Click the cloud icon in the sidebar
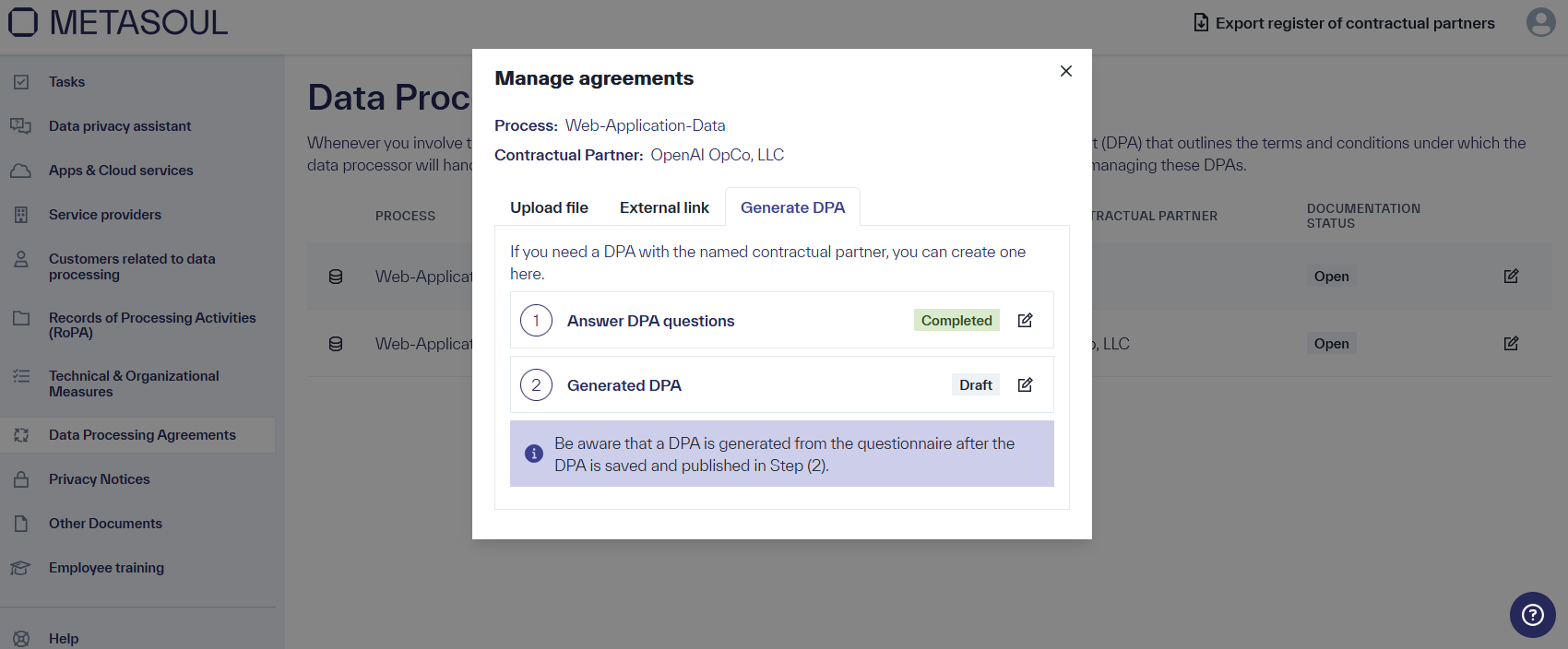The image size is (1568, 649). (x=21, y=171)
